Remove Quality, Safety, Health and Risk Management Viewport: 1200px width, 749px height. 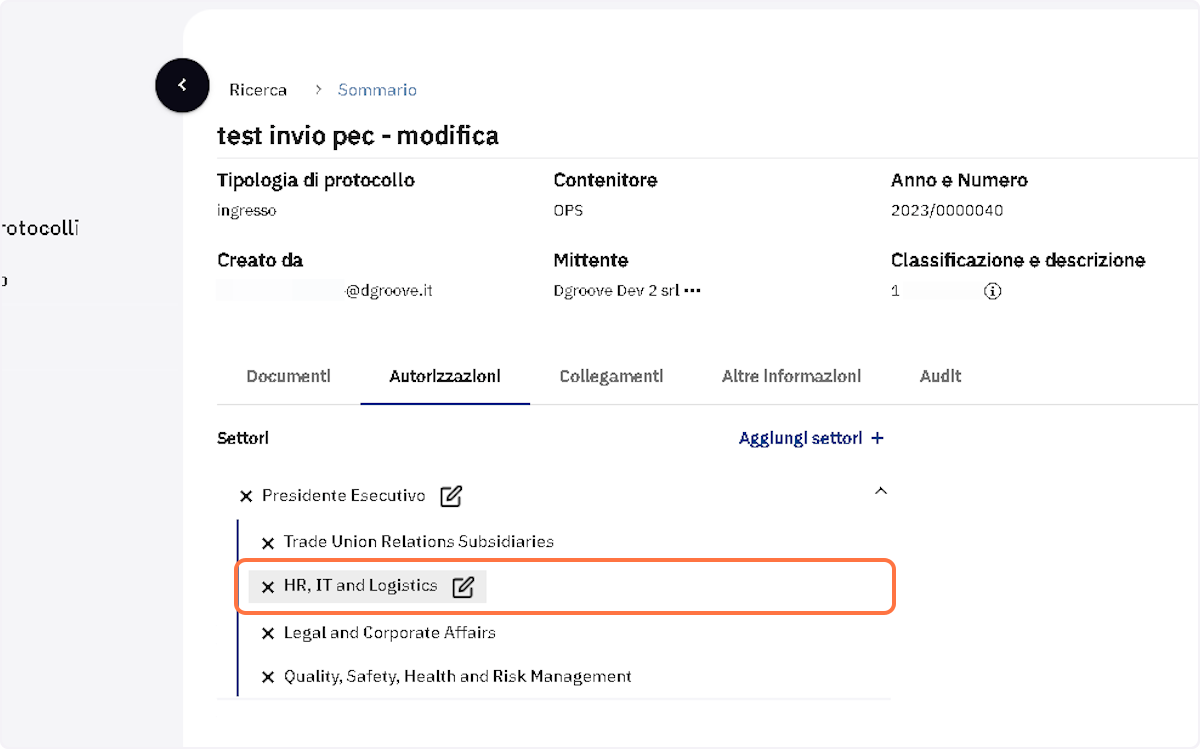click(268, 677)
